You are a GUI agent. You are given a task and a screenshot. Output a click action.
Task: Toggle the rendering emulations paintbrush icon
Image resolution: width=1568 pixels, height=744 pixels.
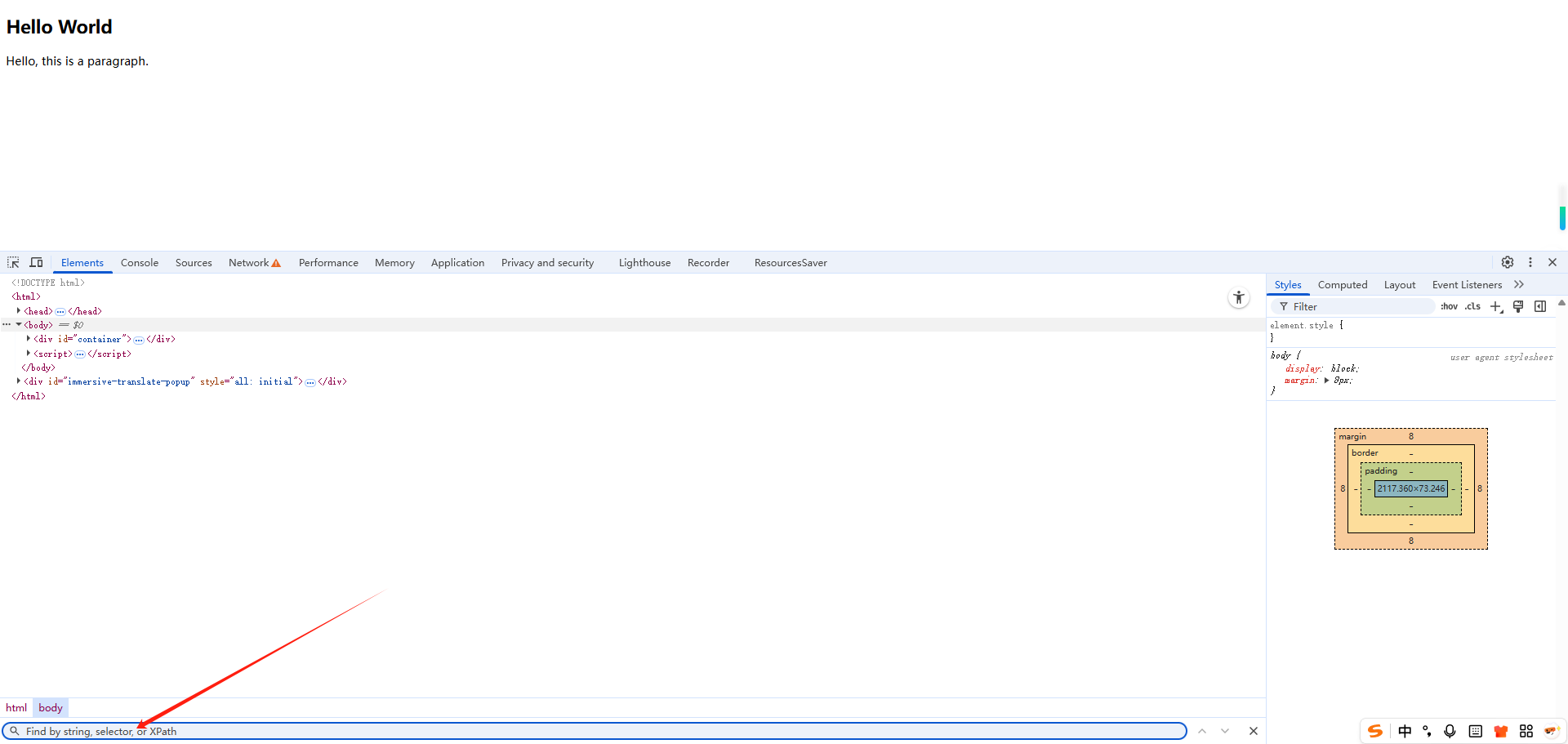coord(1518,306)
